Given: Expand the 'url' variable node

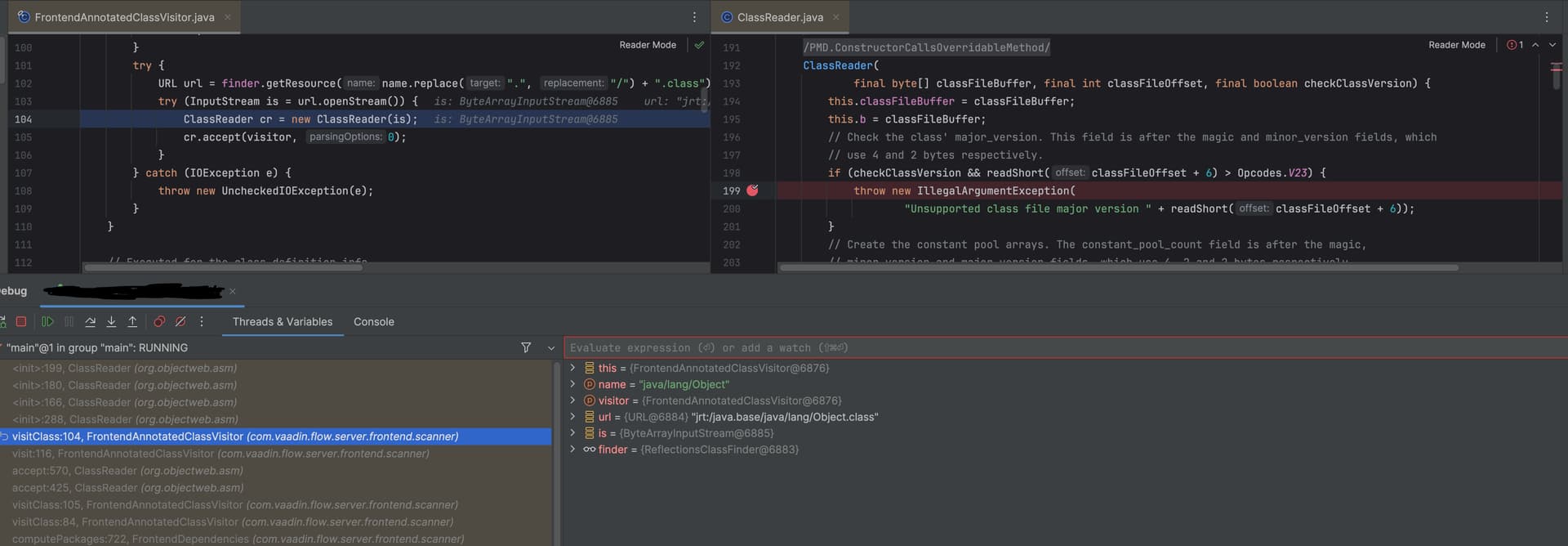Looking at the screenshot, I should coord(572,417).
